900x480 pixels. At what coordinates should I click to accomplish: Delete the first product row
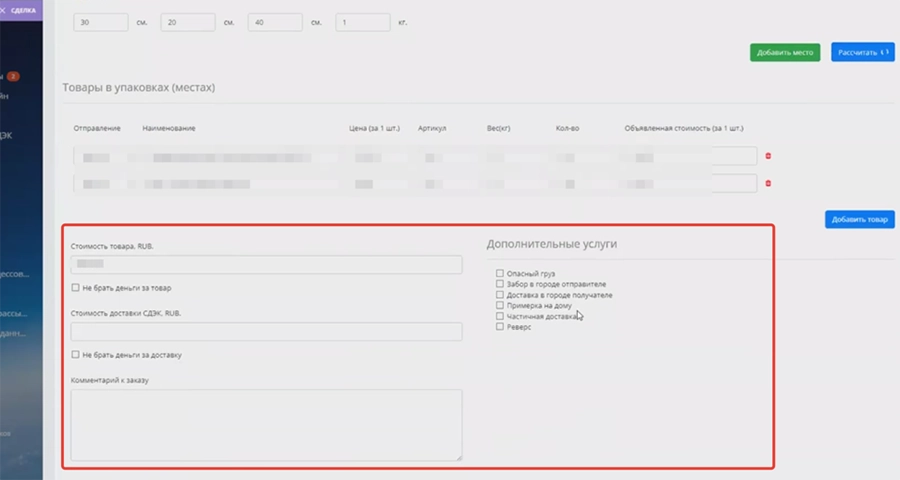(768, 156)
